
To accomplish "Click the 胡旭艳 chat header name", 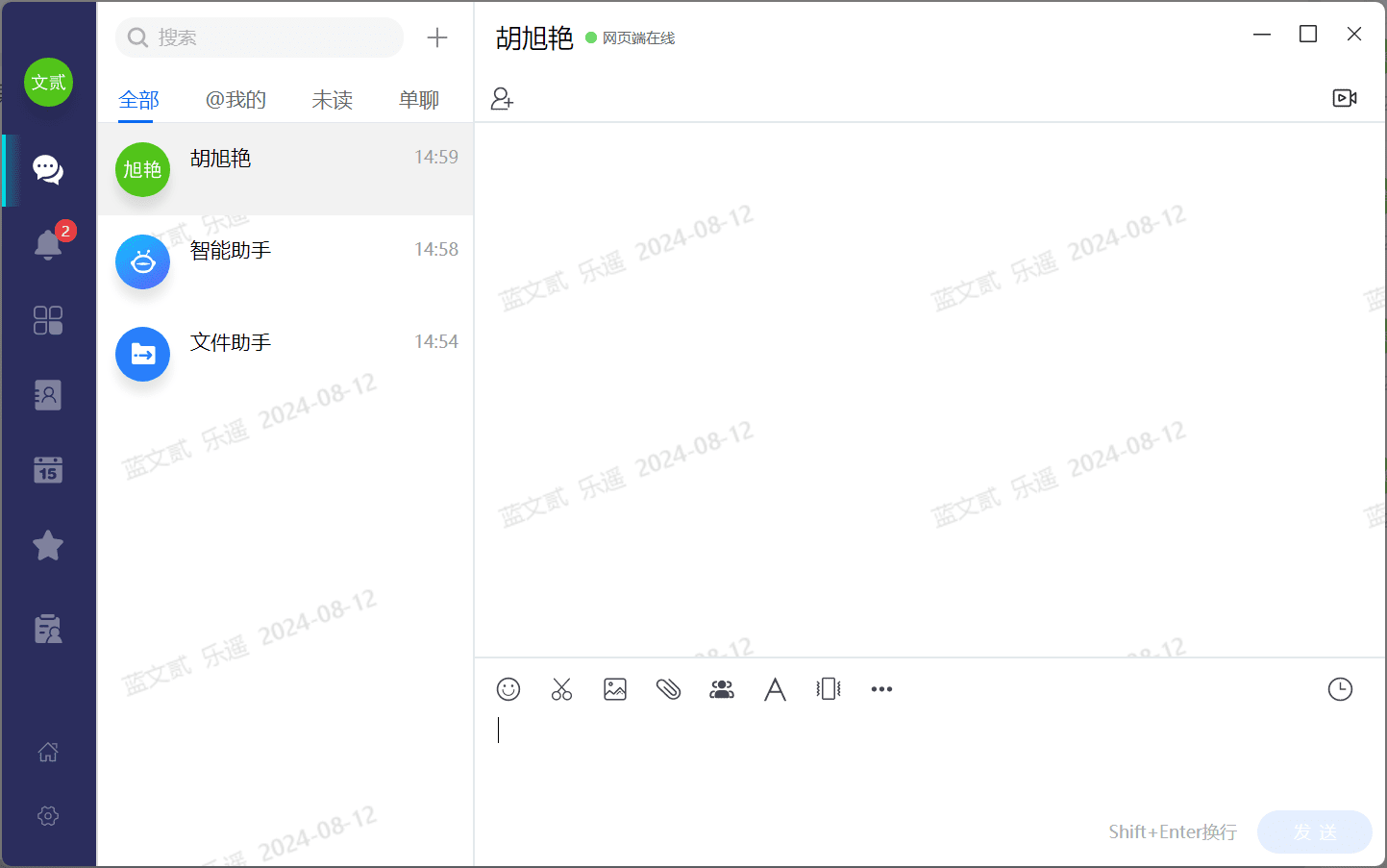I will click(534, 37).
